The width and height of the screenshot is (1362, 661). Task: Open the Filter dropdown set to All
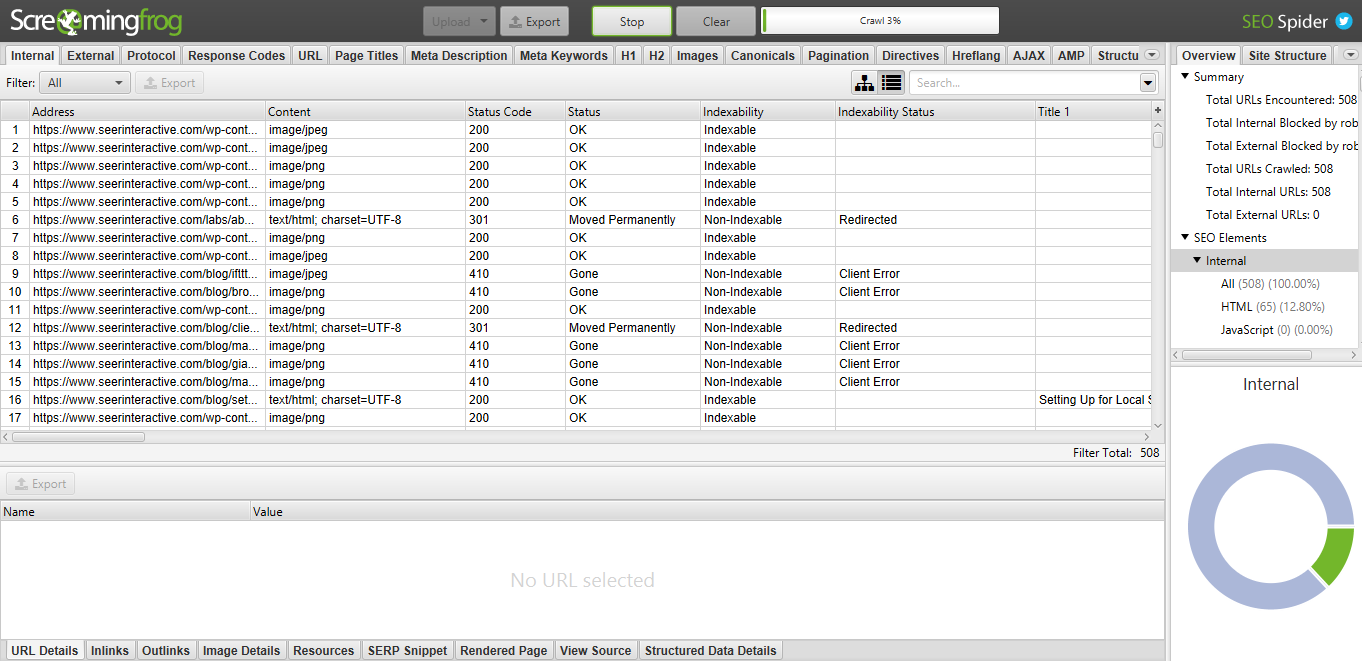[85, 83]
